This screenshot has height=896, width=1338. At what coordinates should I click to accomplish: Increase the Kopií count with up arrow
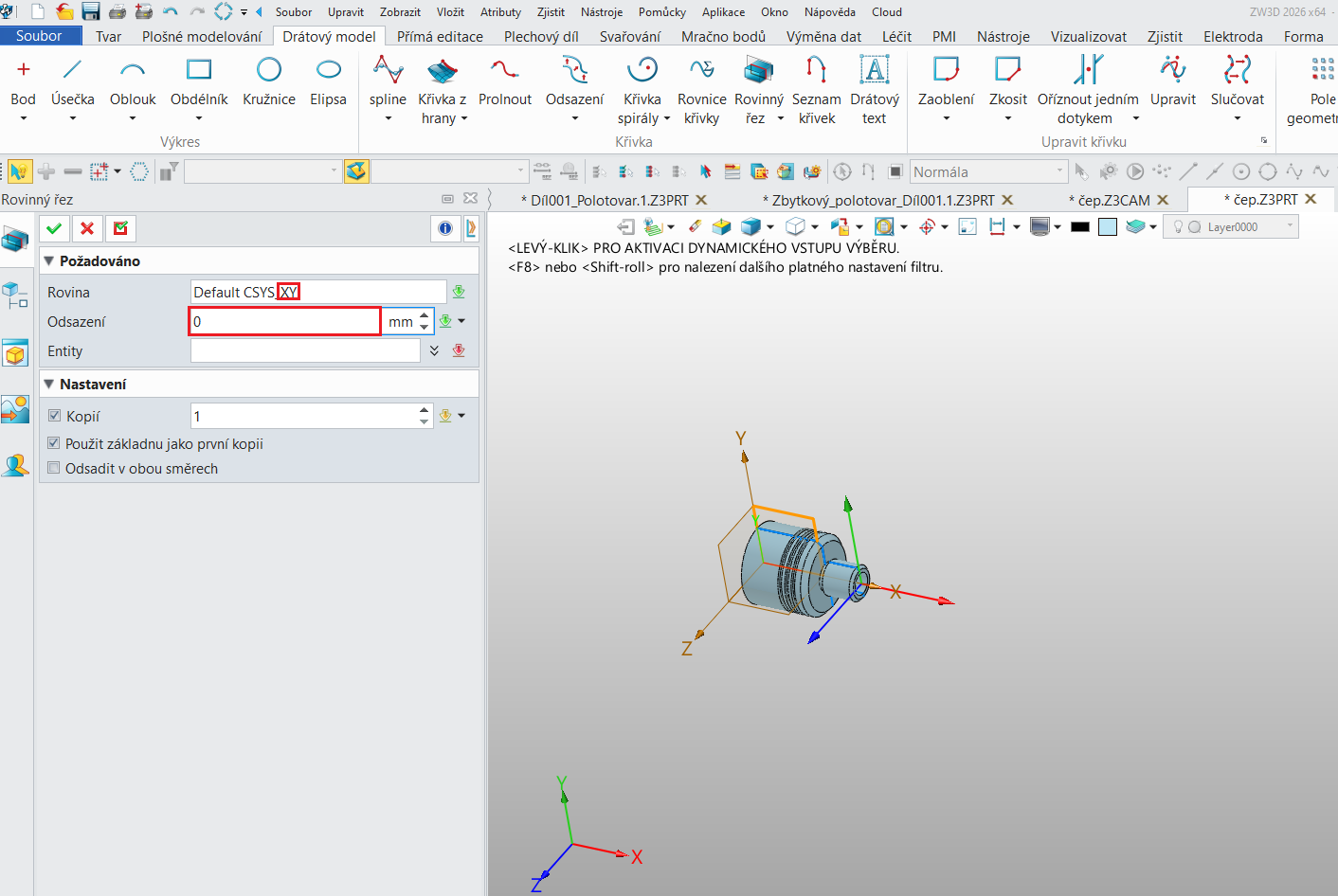point(424,410)
